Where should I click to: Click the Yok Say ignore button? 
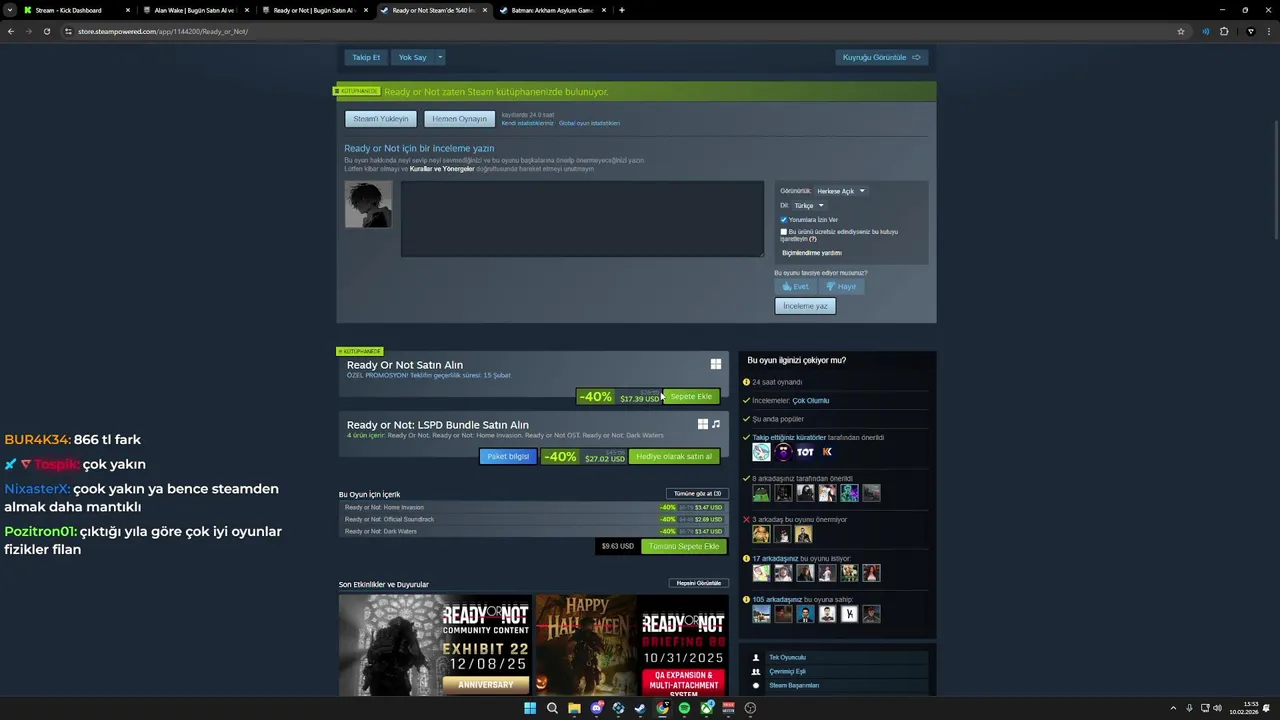click(412, 57)
